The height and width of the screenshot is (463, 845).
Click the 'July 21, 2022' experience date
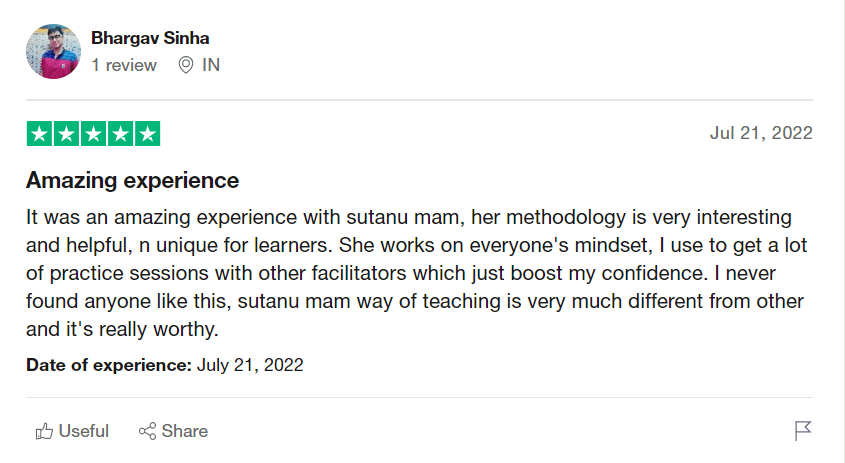250,365
